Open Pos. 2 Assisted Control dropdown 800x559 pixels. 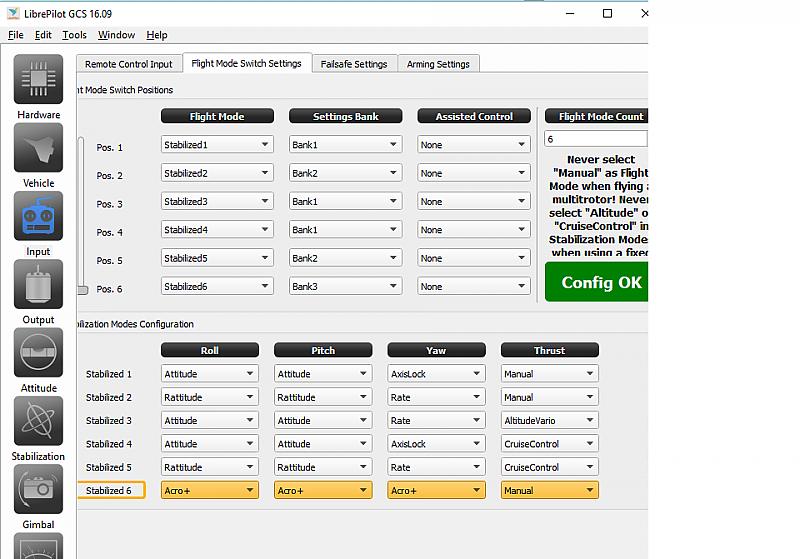(474, 173)
